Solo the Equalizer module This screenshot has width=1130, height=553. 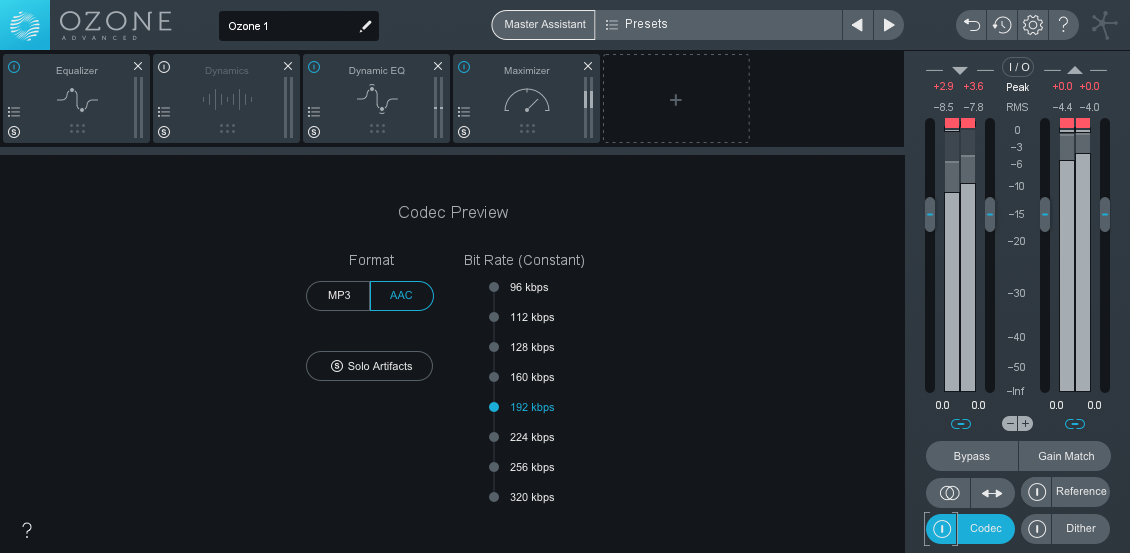(14, 132)
